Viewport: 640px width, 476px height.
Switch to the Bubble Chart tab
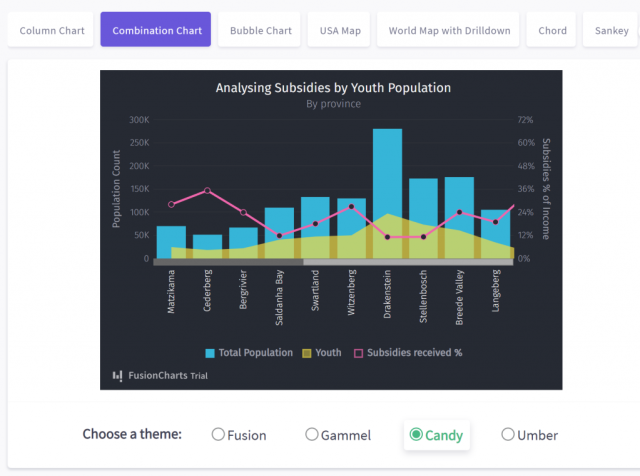261,30
